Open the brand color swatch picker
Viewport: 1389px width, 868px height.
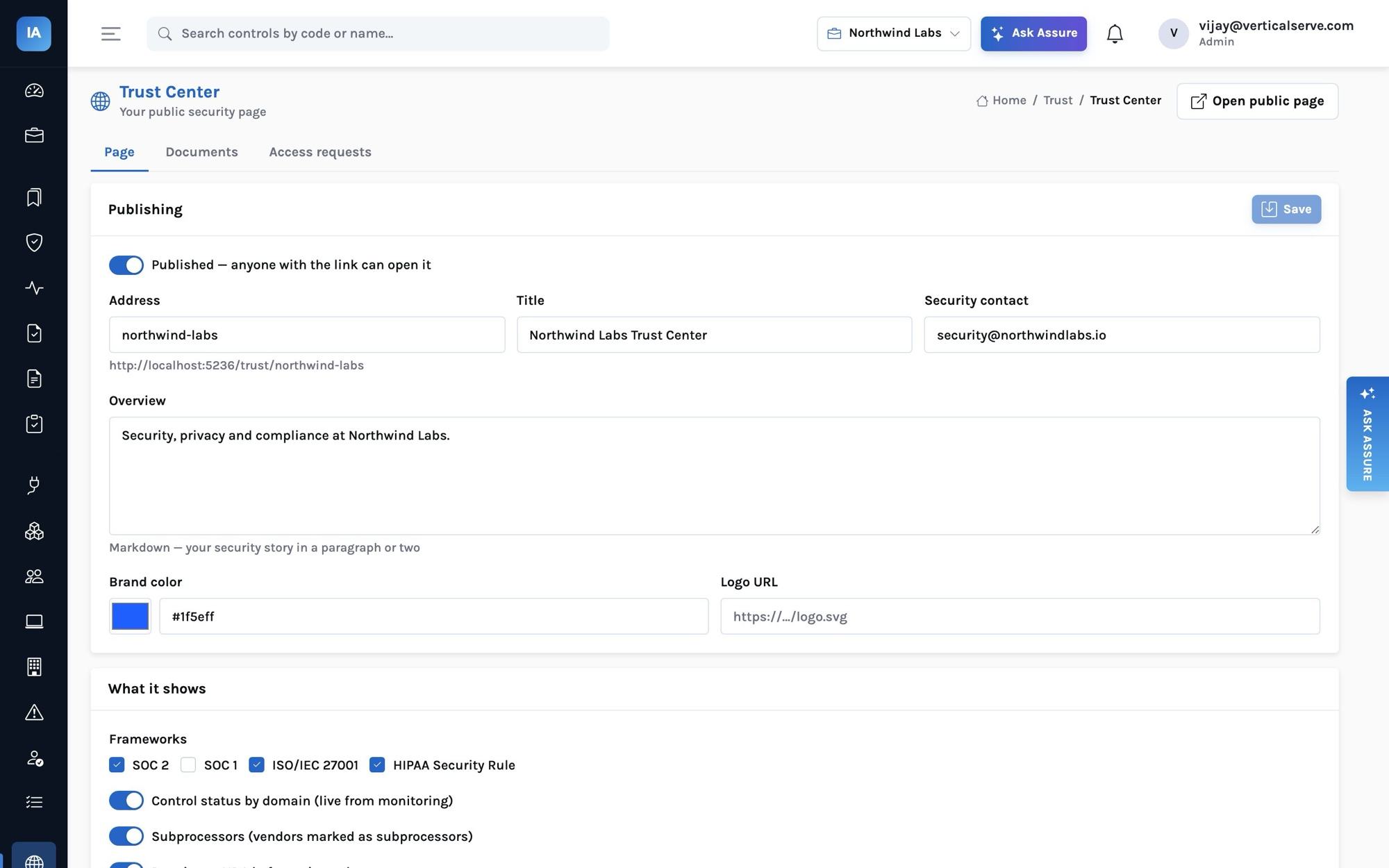[x=130, y=616]
